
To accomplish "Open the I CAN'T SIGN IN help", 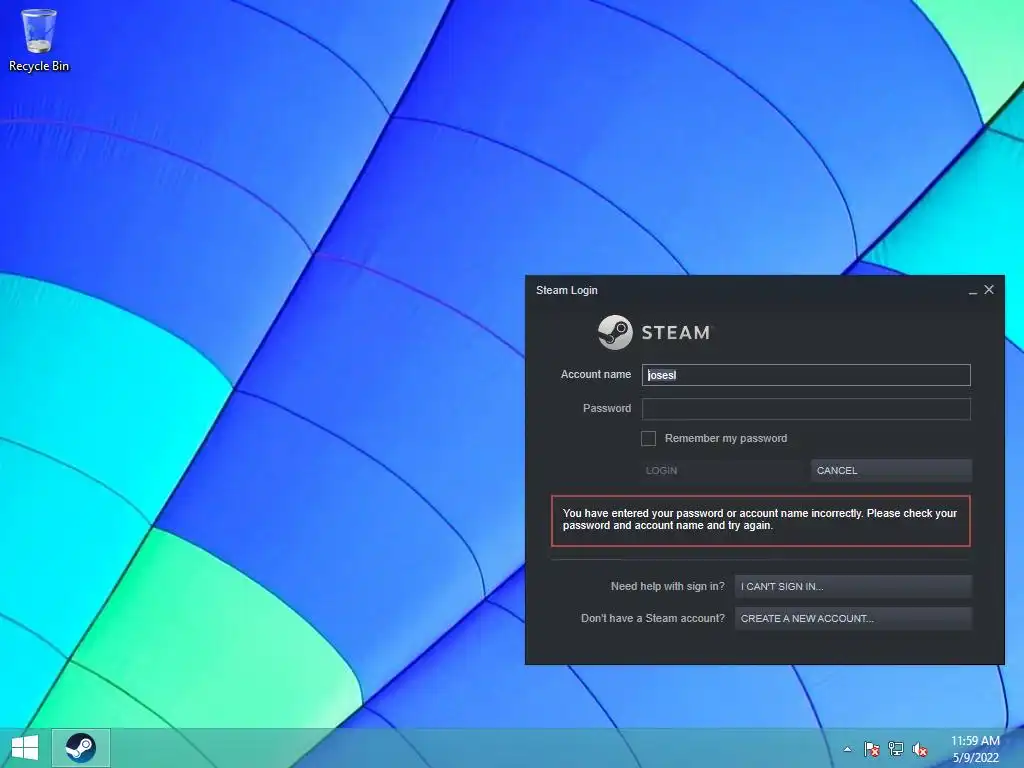I will [x=853, y=586].
